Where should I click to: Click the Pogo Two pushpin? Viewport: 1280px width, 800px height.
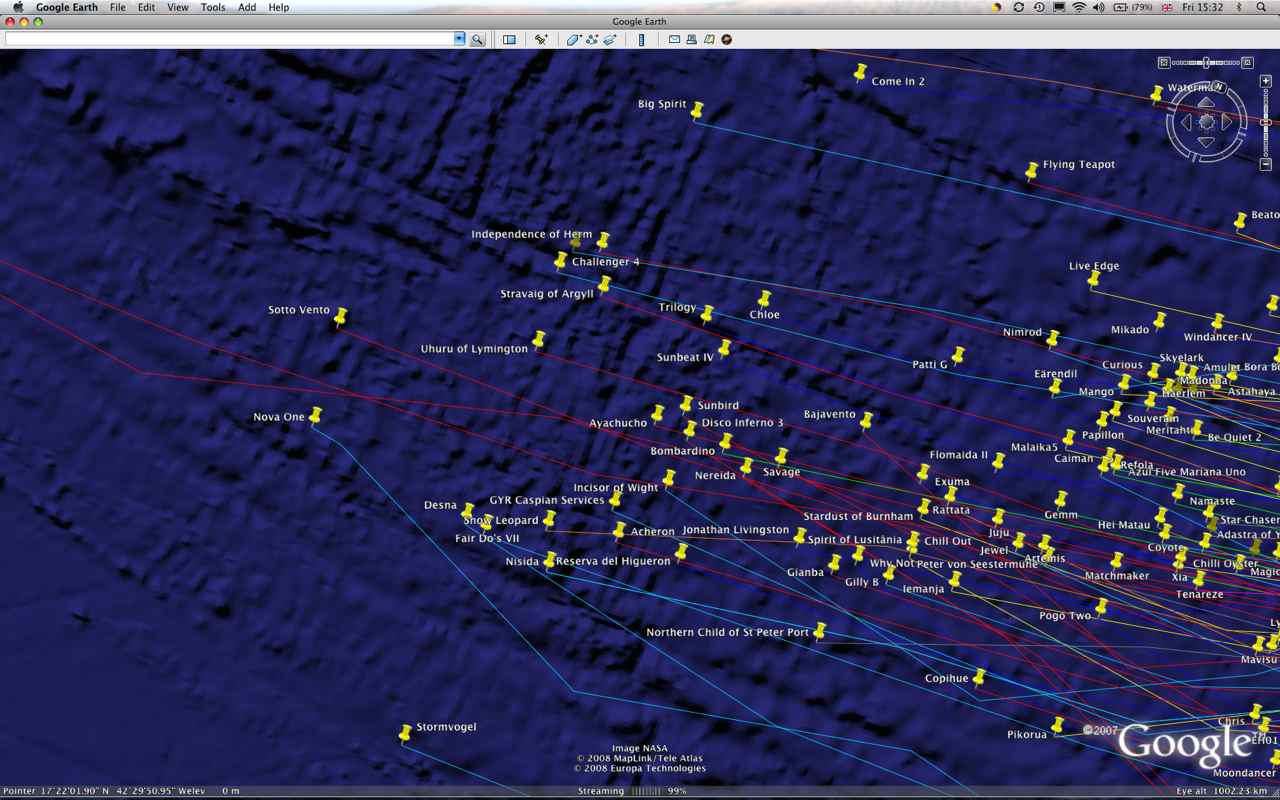pos(1102,607)
